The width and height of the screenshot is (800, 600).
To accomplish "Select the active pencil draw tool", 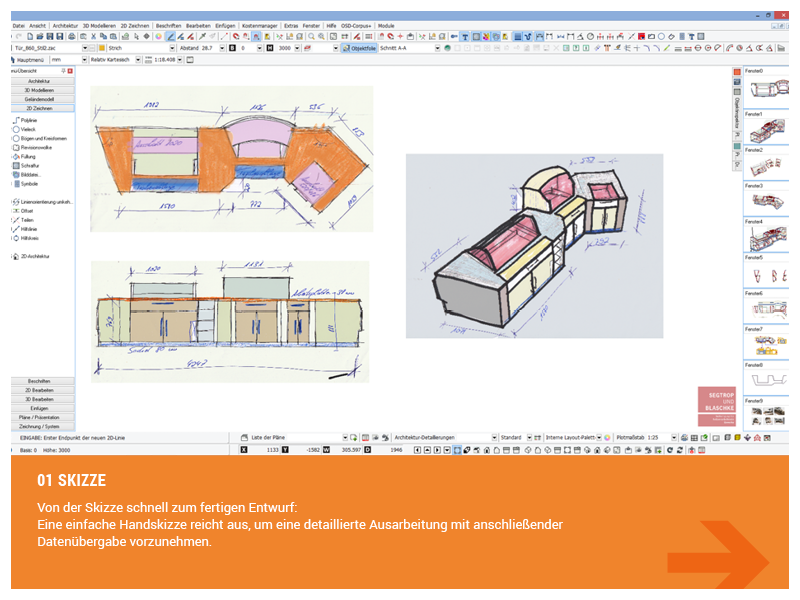I will pos(171,36).
